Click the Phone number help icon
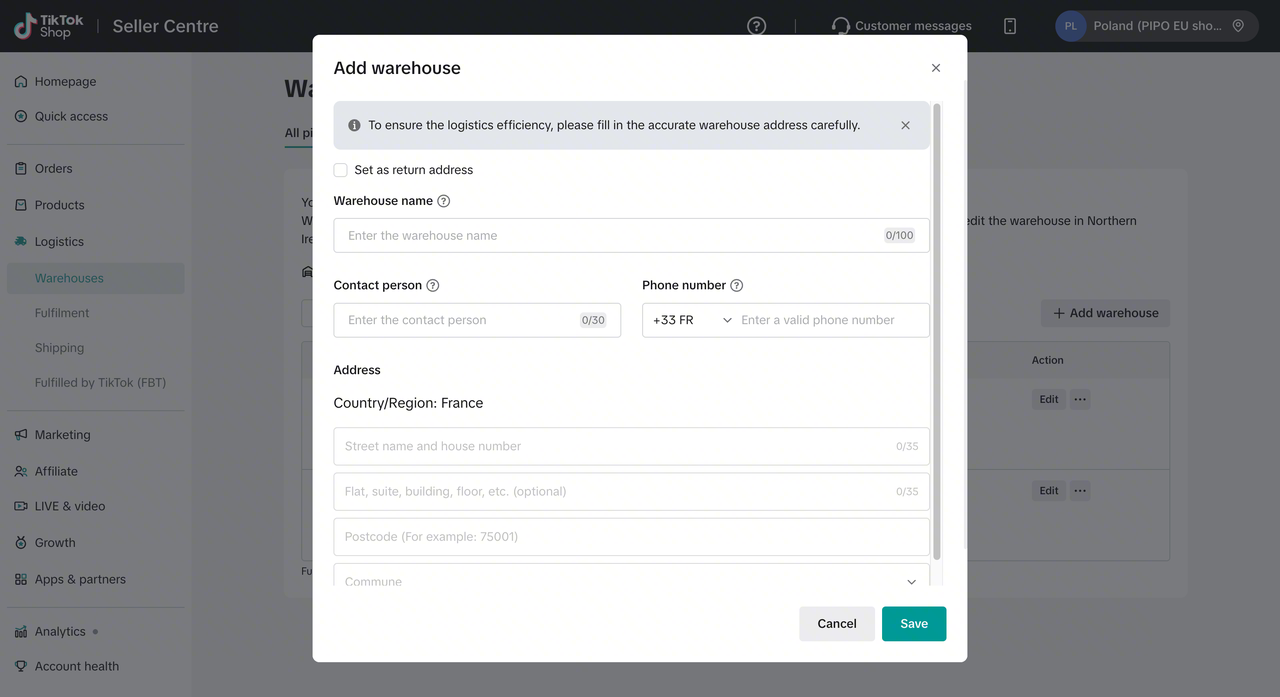Viewport: 1280px width, 697px height. click(x=737, y=285)
